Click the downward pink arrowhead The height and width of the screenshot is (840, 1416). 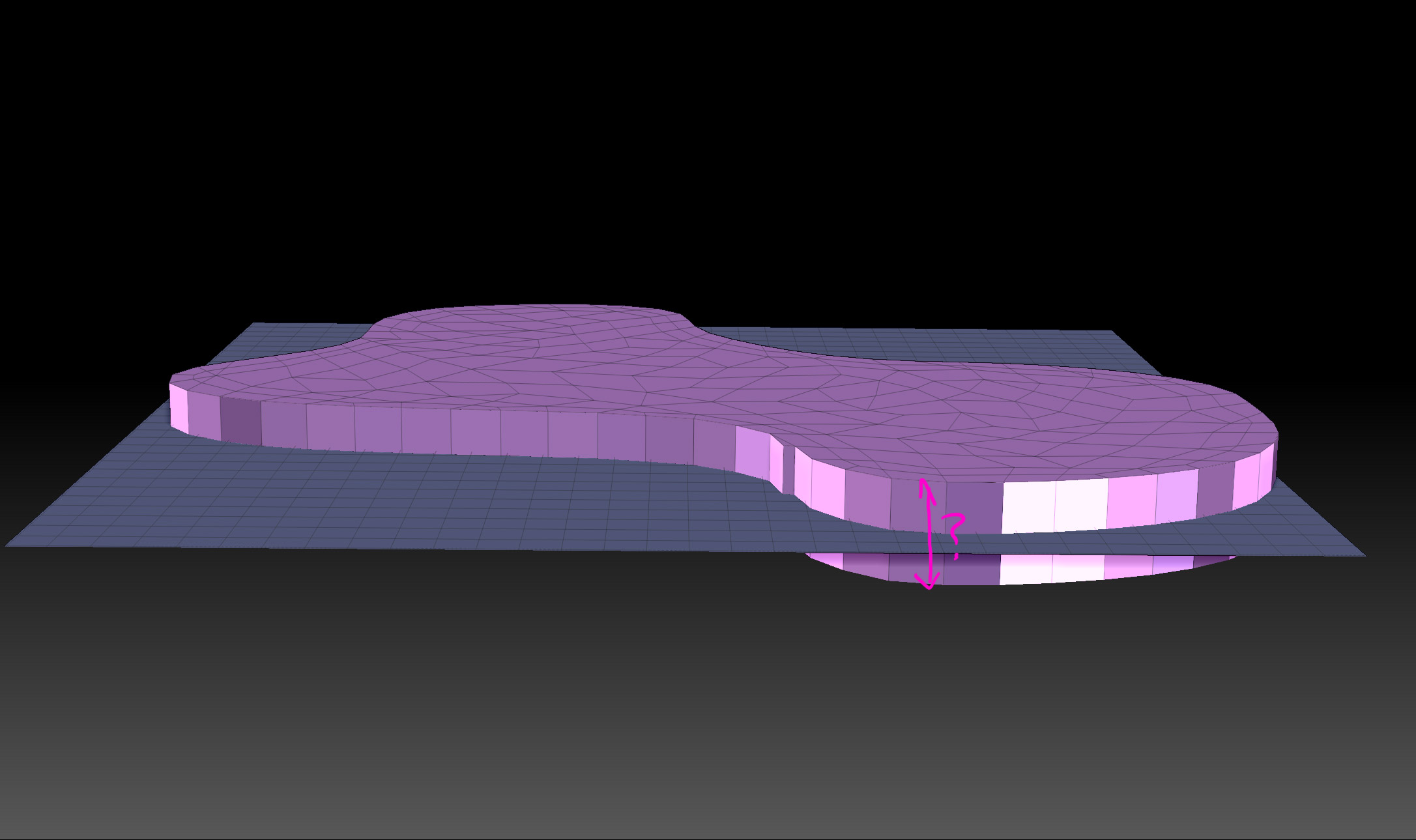[929, 583]
